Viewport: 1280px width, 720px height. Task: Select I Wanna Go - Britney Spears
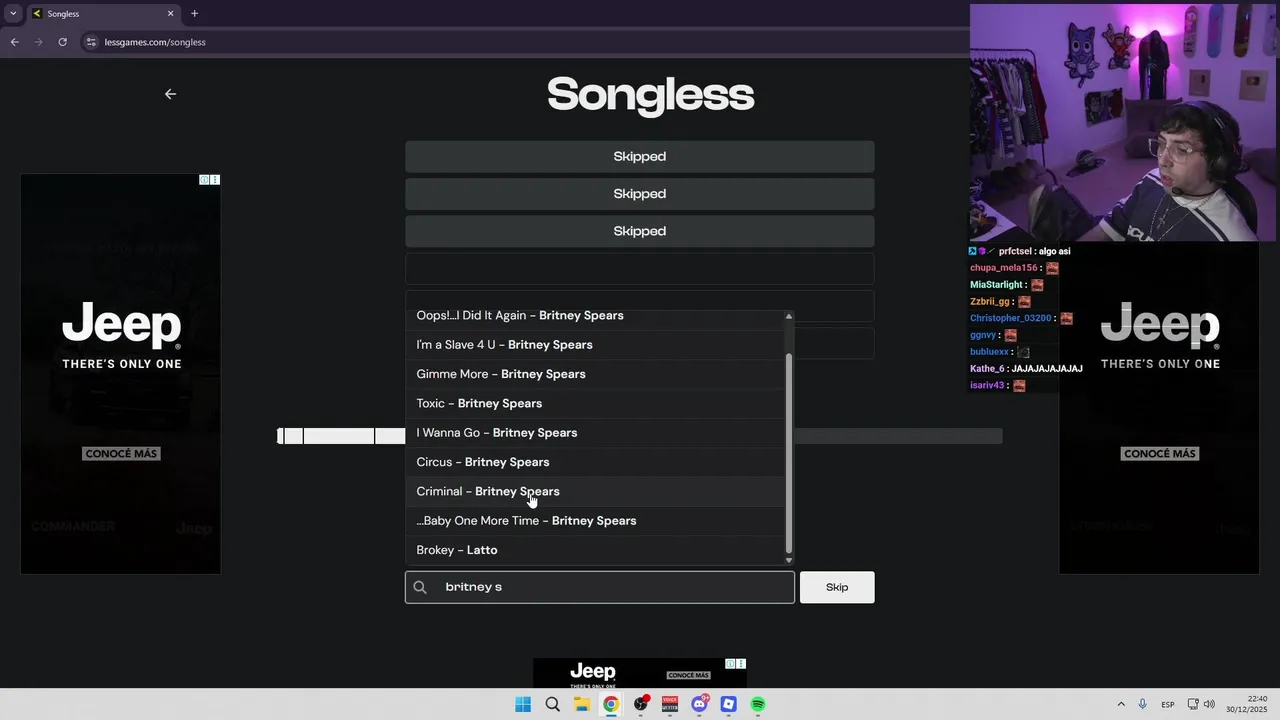tap(595, 433)
